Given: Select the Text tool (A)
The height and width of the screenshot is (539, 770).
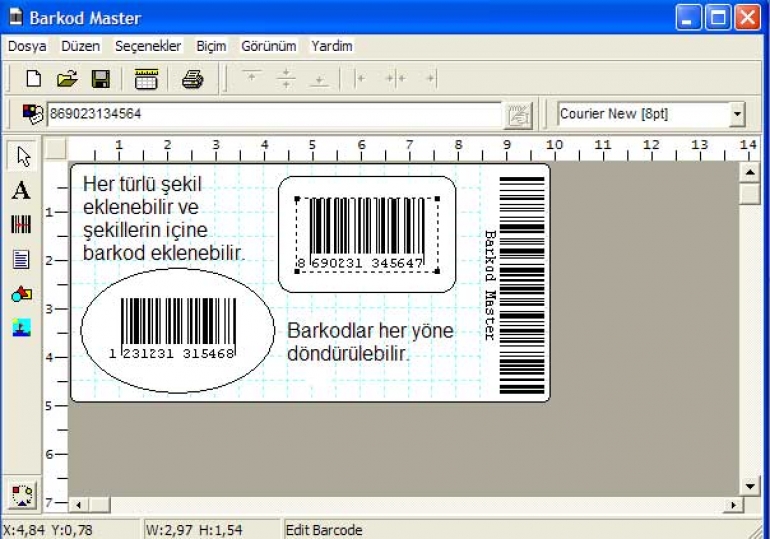Looking at the screenshot, I should tap(22, 191).
